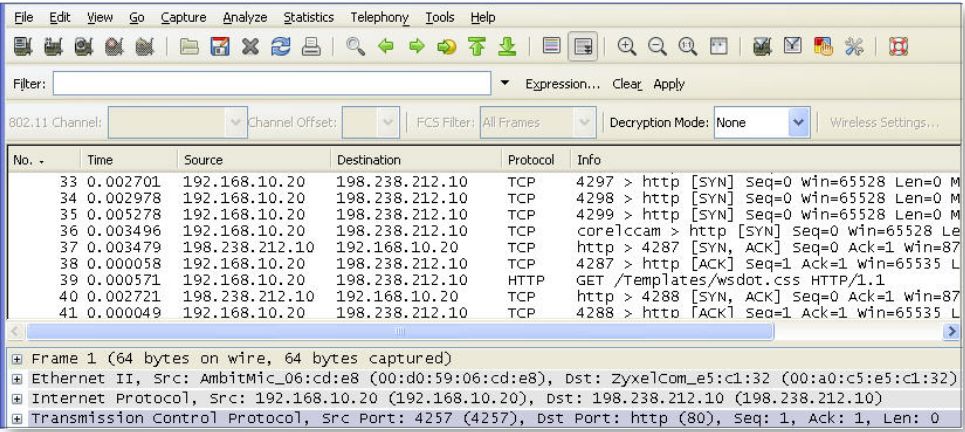Click the horizontal scrollbar thumb
The width and height of the screenshot is (965, 432).
(x=400, y=332)
